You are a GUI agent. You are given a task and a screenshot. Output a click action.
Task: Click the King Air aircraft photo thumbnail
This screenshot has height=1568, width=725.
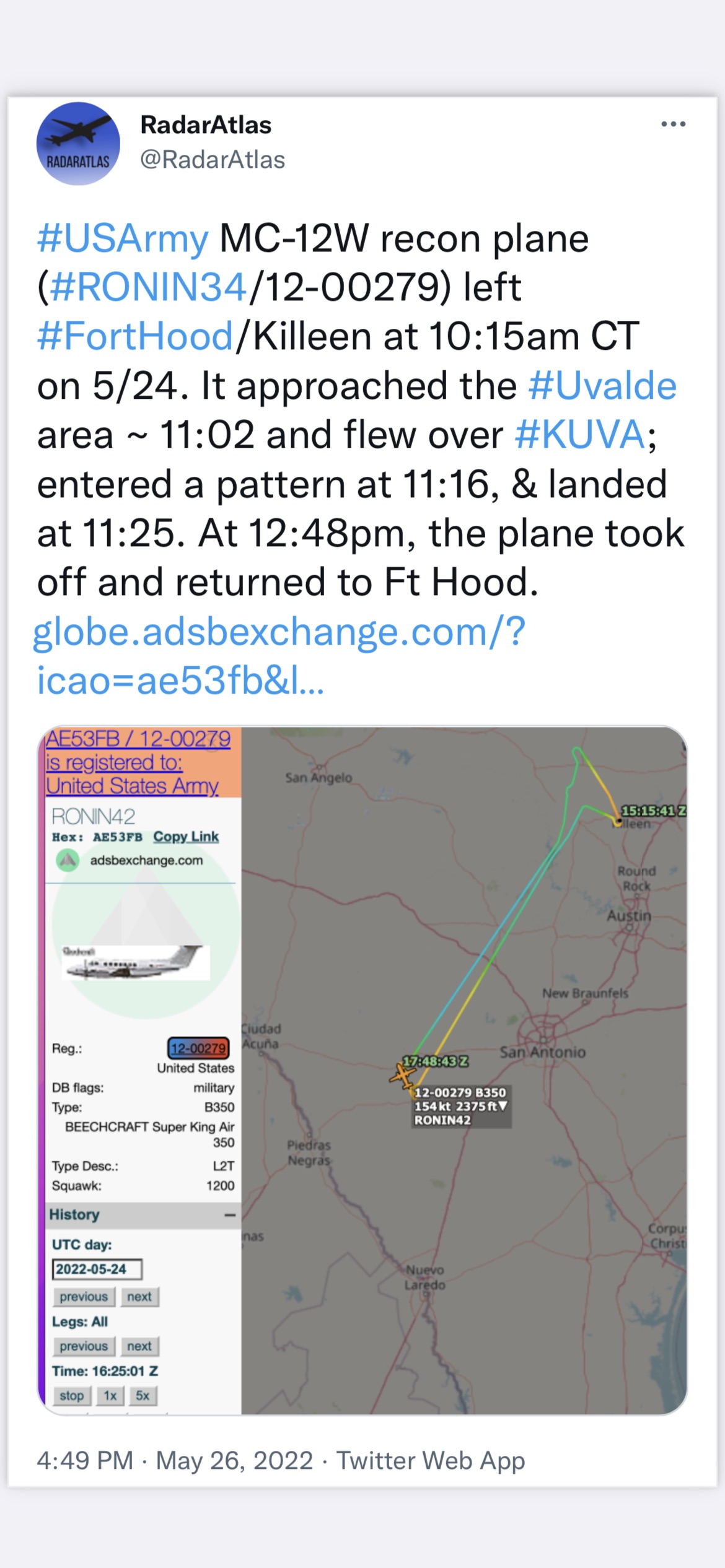136,962
